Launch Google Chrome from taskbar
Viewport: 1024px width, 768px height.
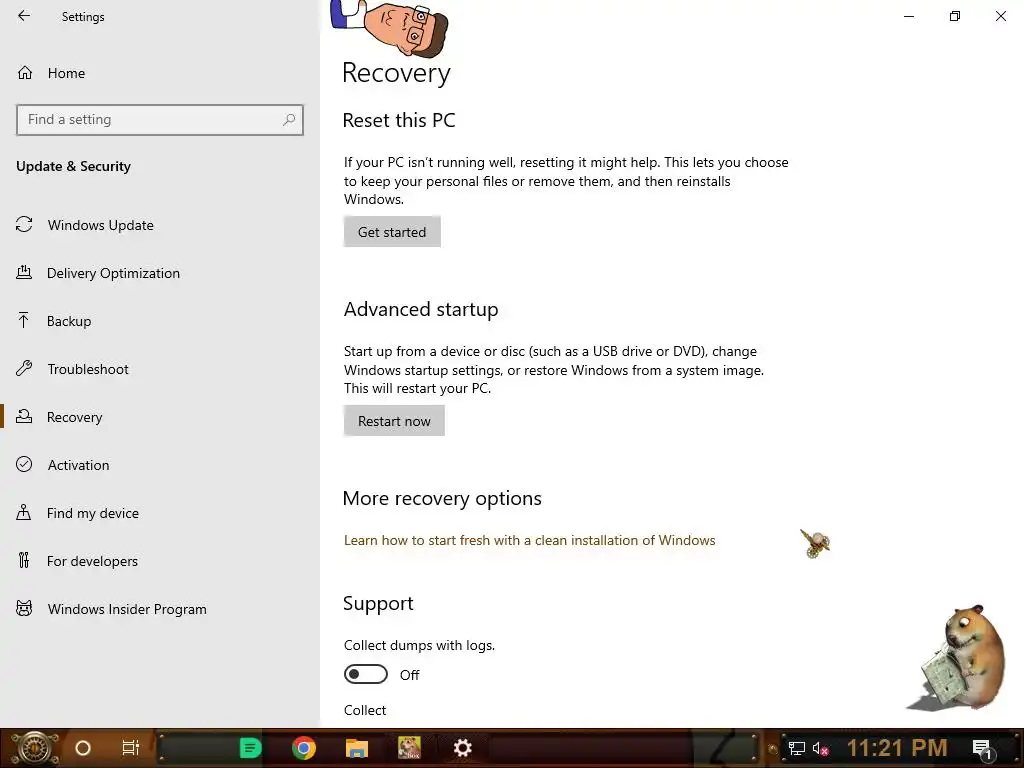(x=304, y=748)
